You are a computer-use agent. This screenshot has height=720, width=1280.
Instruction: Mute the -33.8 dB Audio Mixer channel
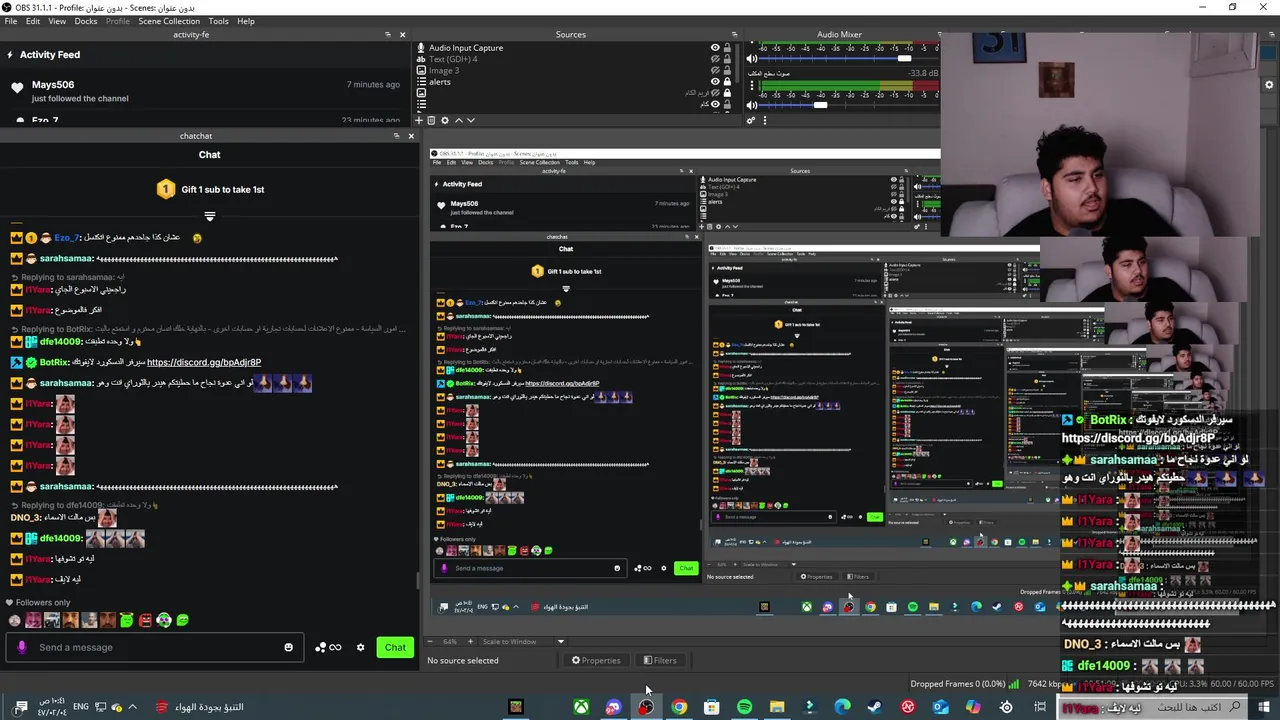(x=752, y=105)
